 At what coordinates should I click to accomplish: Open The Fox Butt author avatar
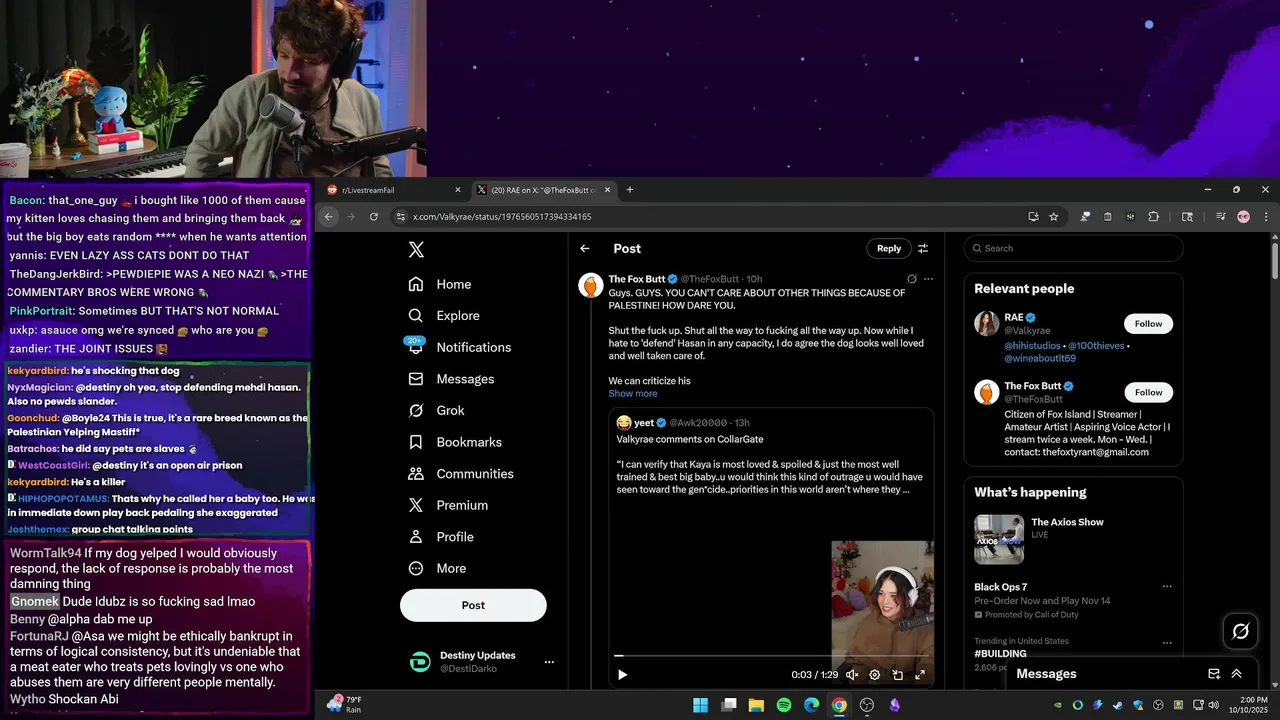pos(591,285)
